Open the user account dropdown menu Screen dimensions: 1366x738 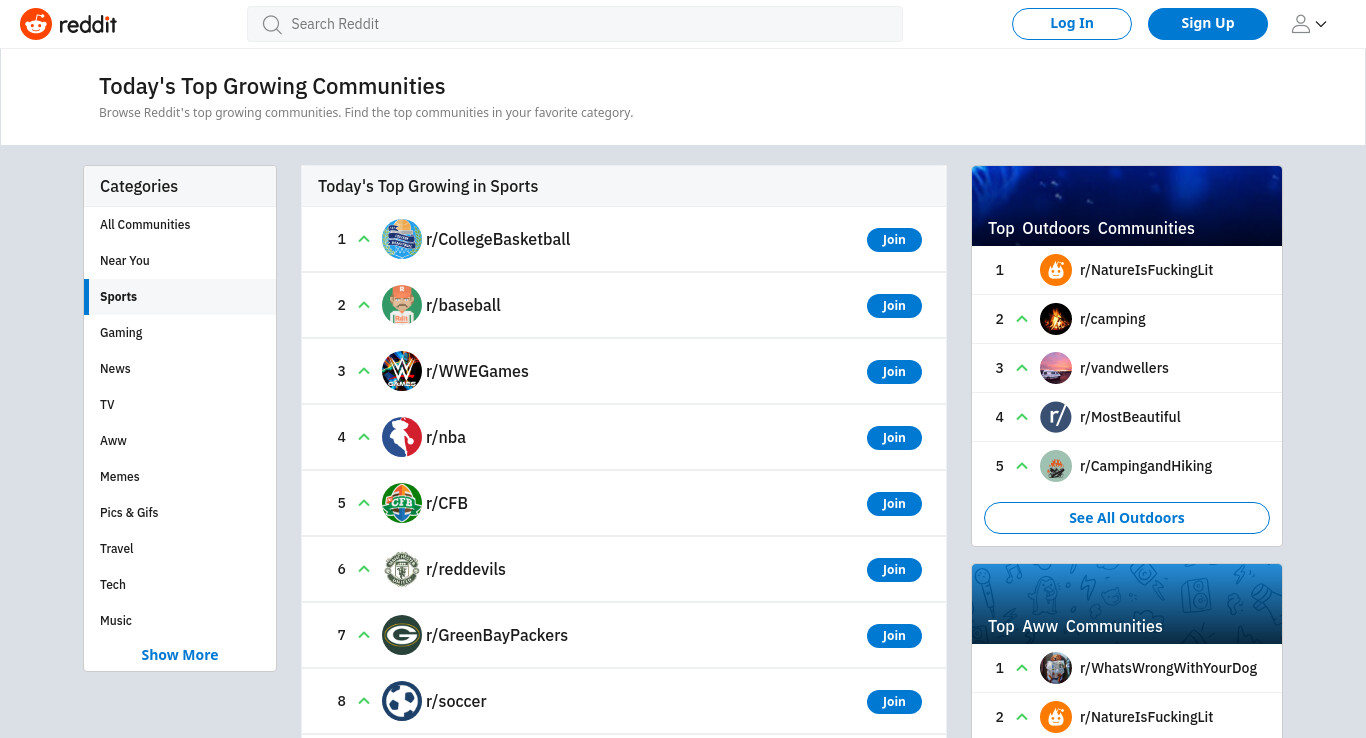tap(1309, 24)
